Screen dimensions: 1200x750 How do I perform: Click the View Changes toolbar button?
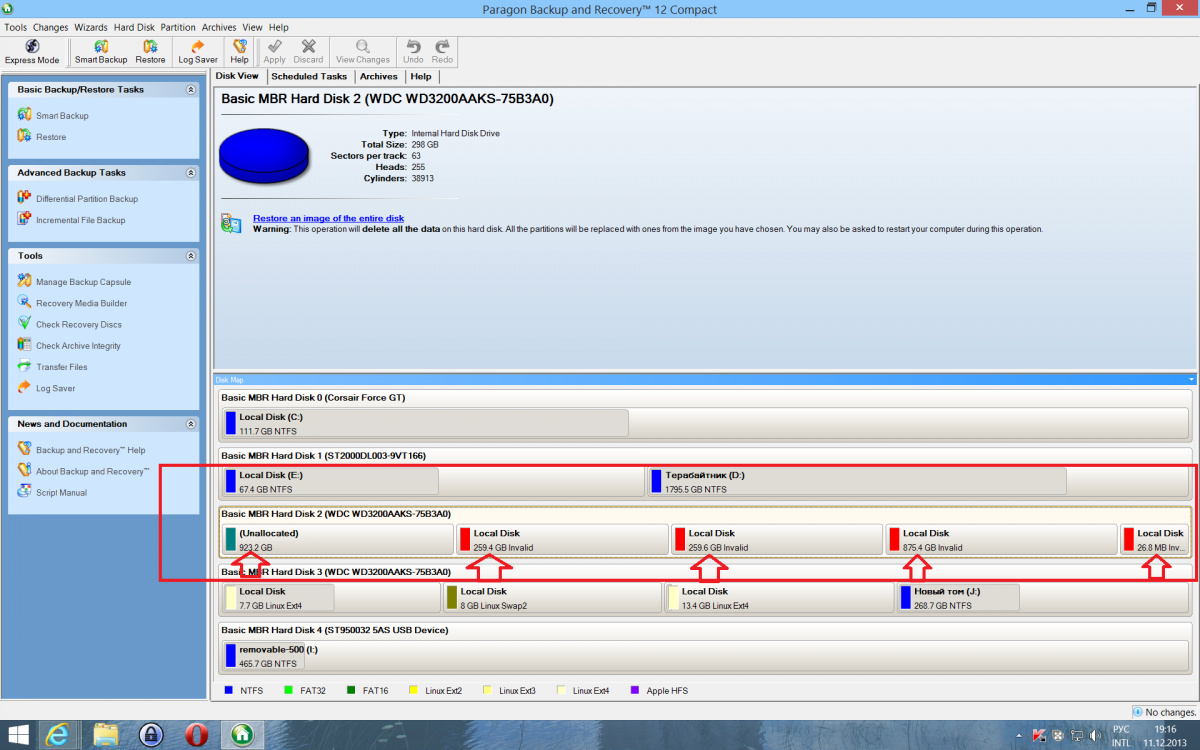[363, 52]
